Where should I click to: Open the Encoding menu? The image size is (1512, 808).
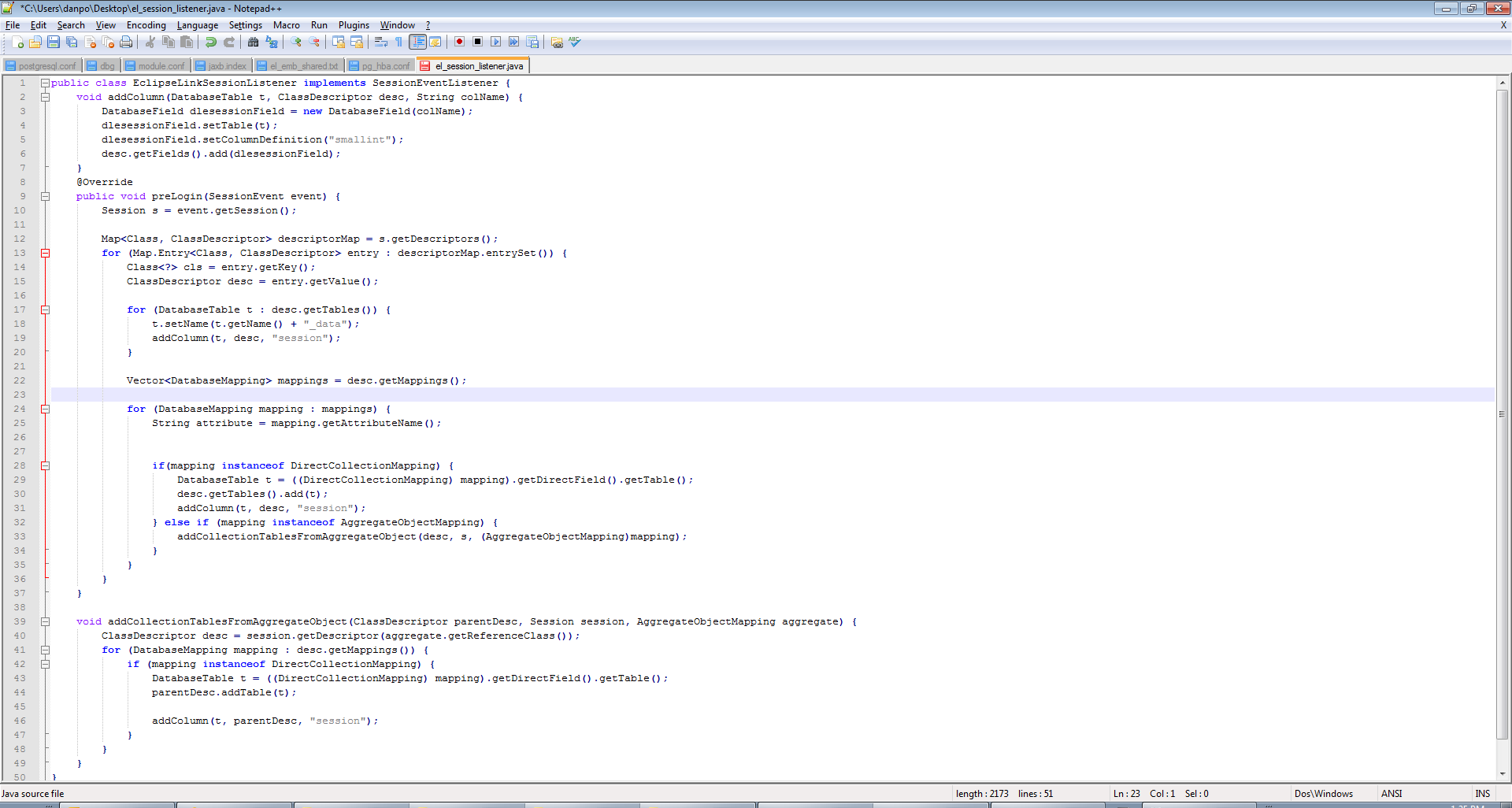(x=146, y=25)
